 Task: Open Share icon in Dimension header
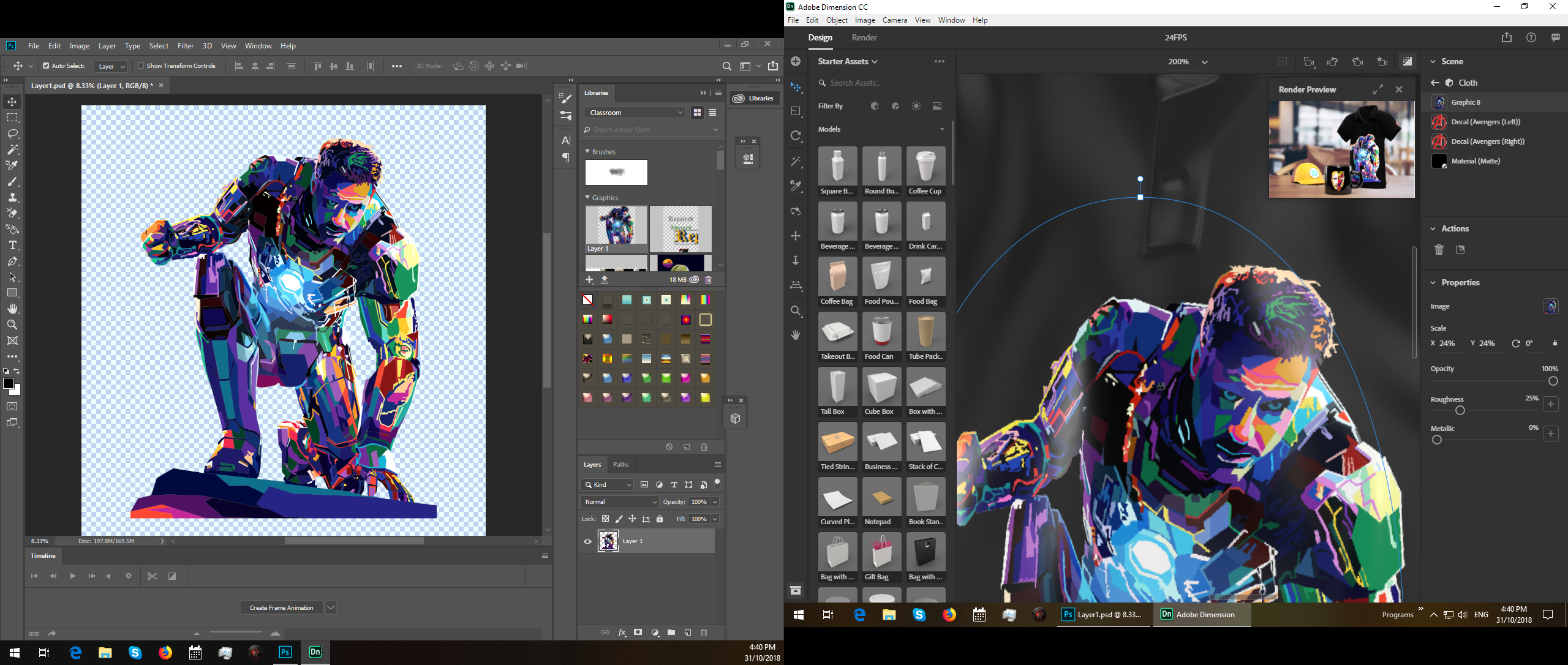[1506, 37]
